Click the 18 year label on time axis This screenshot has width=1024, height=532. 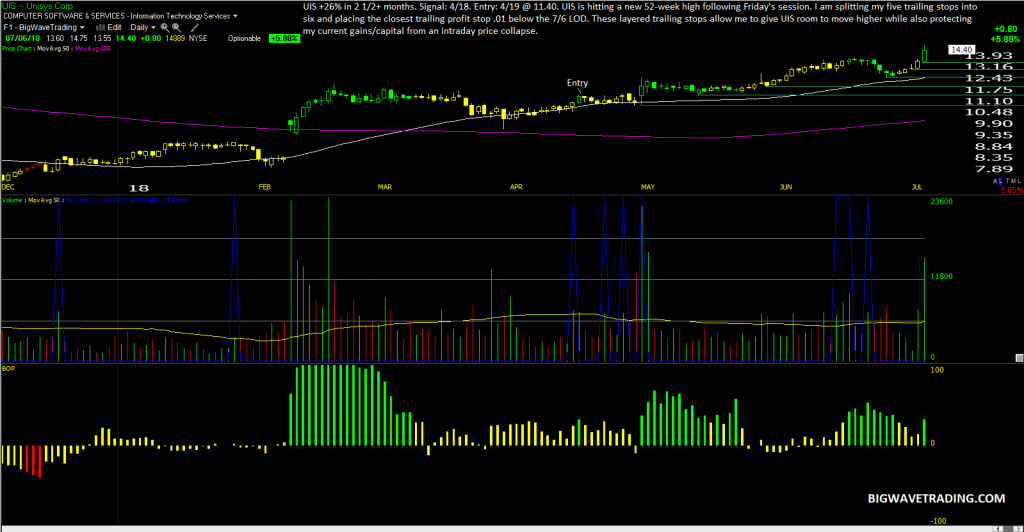(138, 188)
